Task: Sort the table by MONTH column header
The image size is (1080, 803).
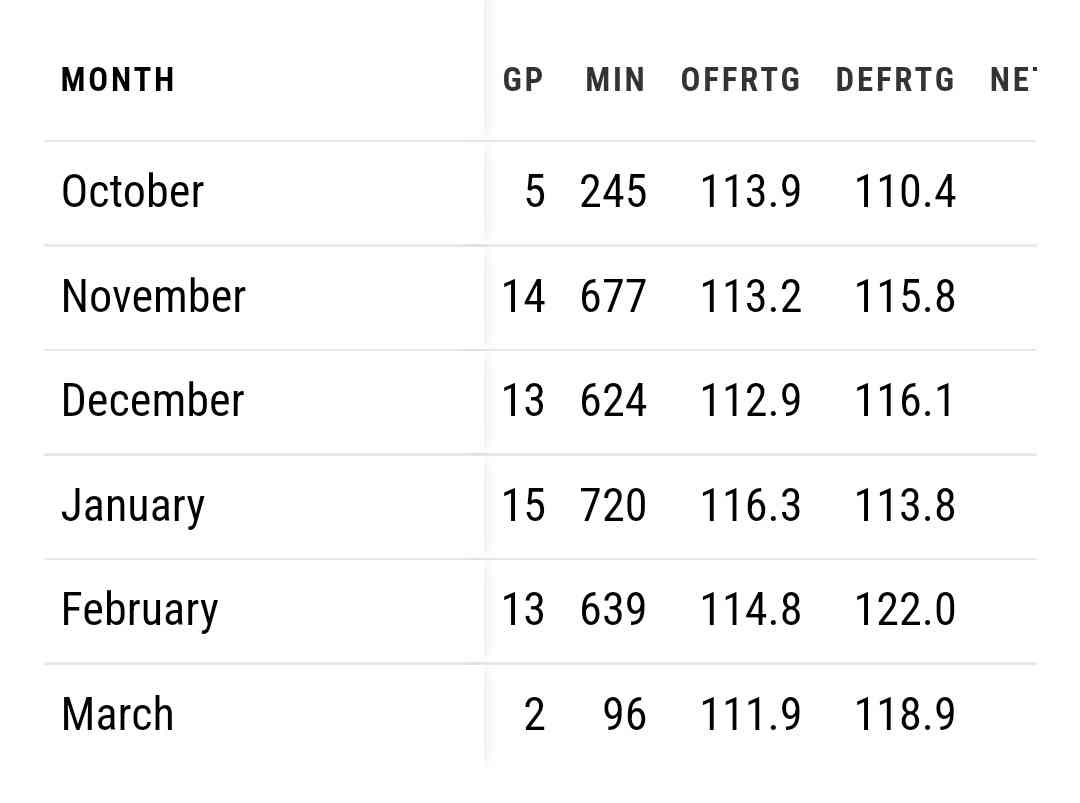Action: click(x=118, y=80)
